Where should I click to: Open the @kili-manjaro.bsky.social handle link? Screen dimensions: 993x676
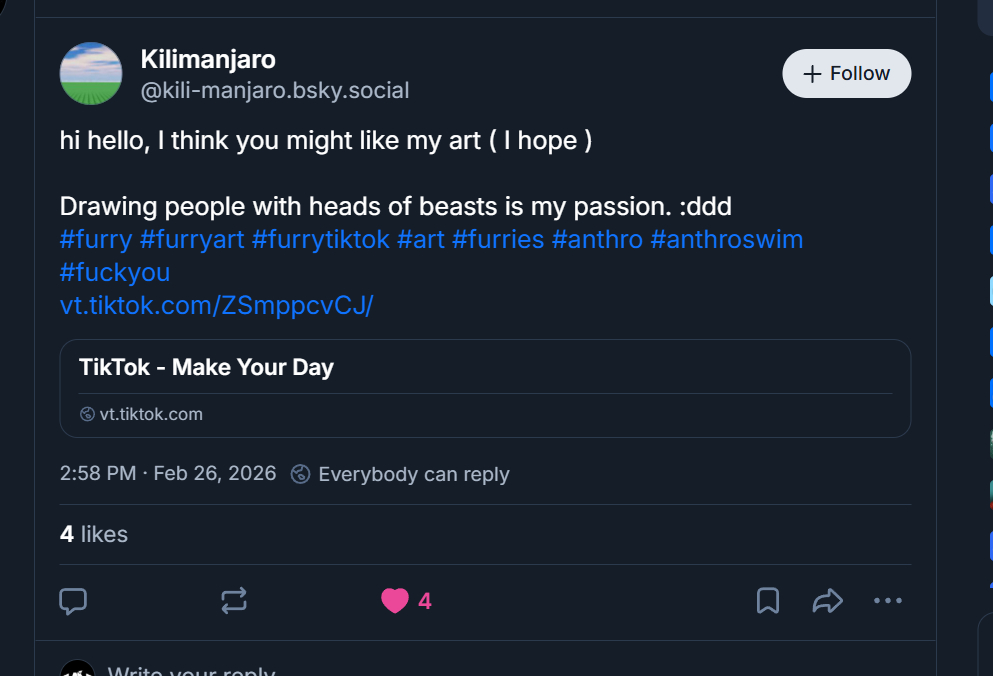click(274, 91)
